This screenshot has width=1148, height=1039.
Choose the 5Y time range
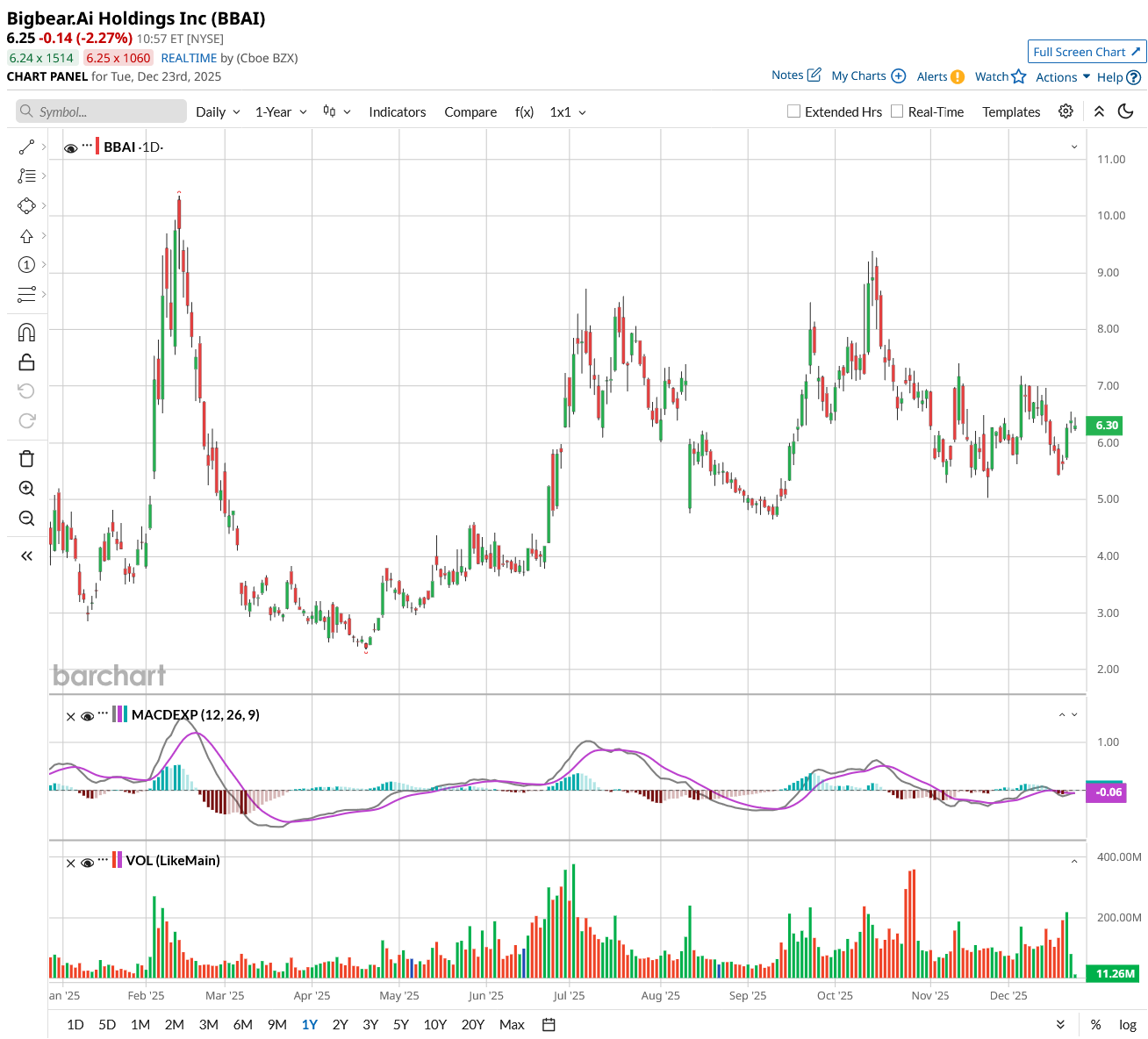401,1024
